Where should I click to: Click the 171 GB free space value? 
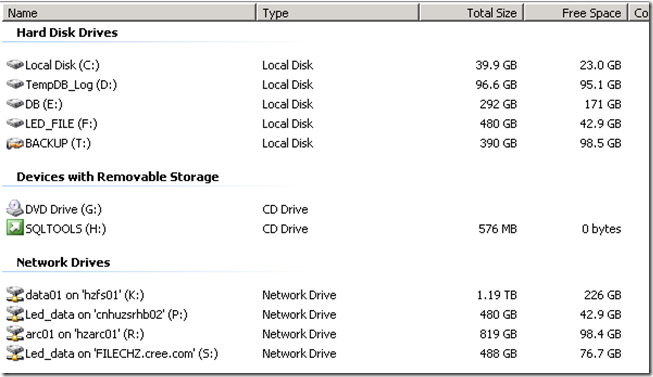pyautogui.click(x=603, y=104)
